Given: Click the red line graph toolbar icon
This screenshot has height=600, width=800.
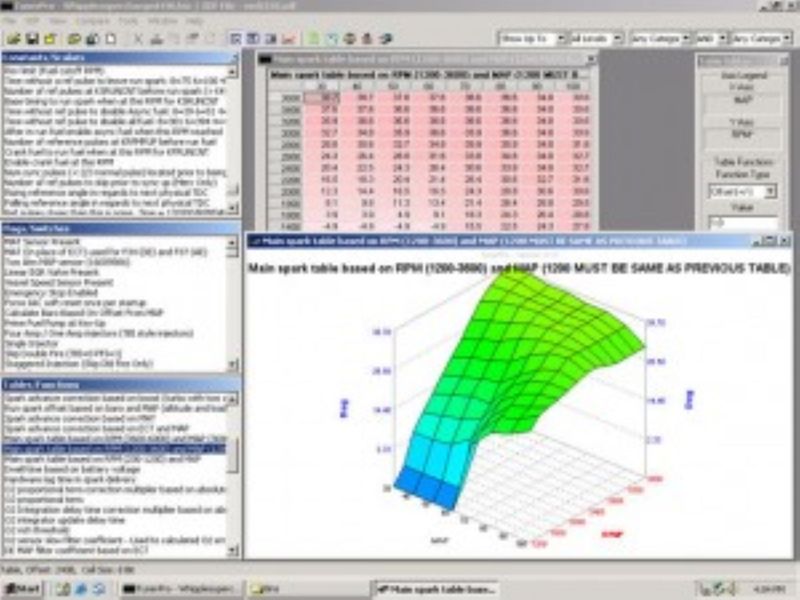Looking at the screenshot, I should coord(287,39).
